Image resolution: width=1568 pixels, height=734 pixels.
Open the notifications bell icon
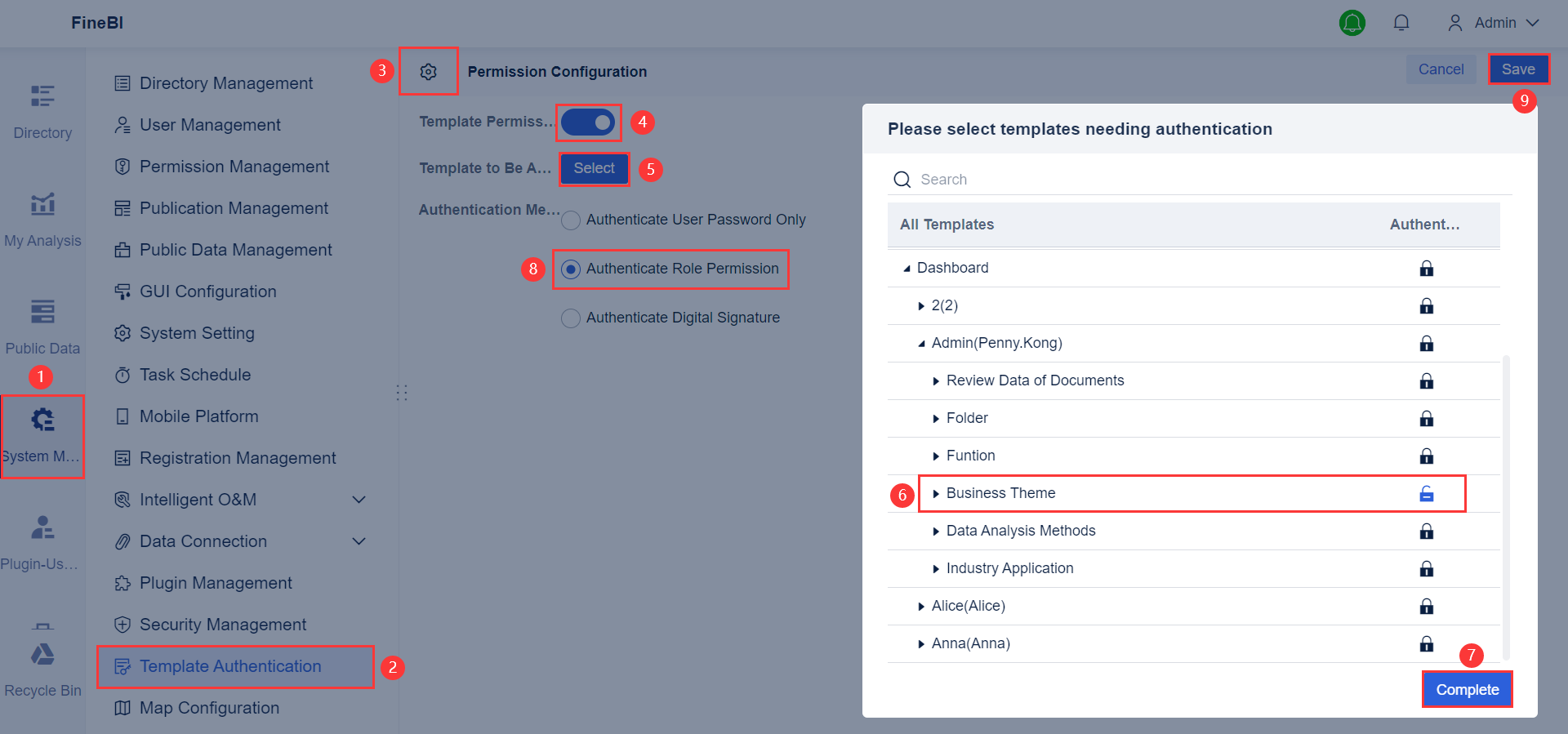pos(1401,22)
